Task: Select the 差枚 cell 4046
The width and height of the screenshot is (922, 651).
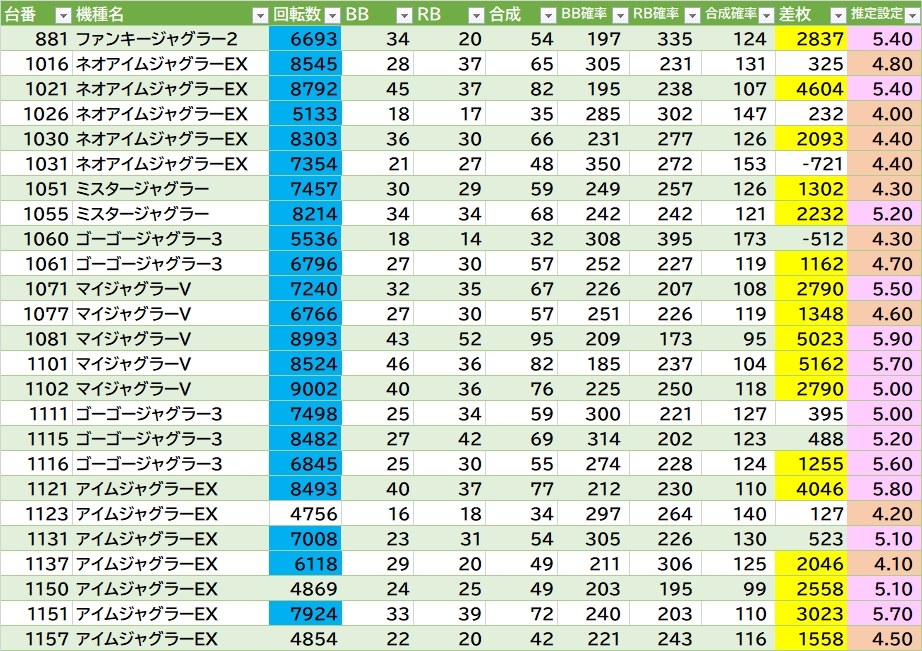Action: (x=811, y=489)
